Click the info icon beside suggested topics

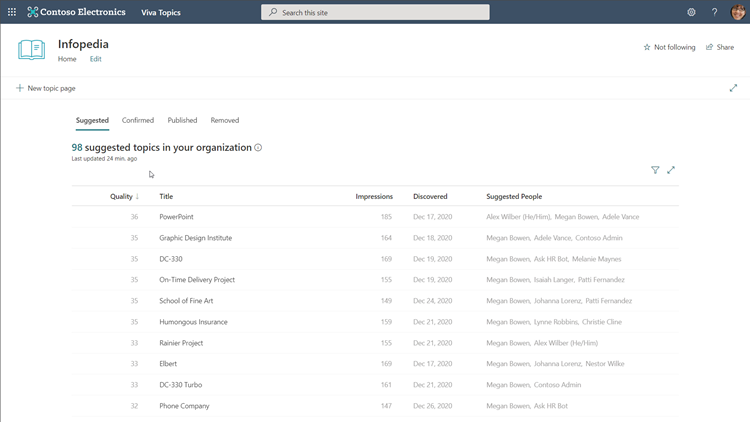pyautogui.click(x=258, y=147)
